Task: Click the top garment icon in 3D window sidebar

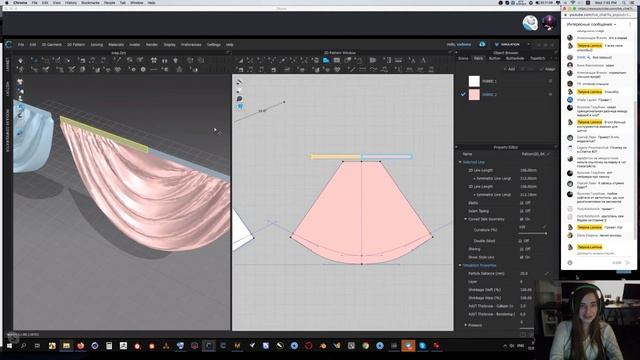Action: 20,82
